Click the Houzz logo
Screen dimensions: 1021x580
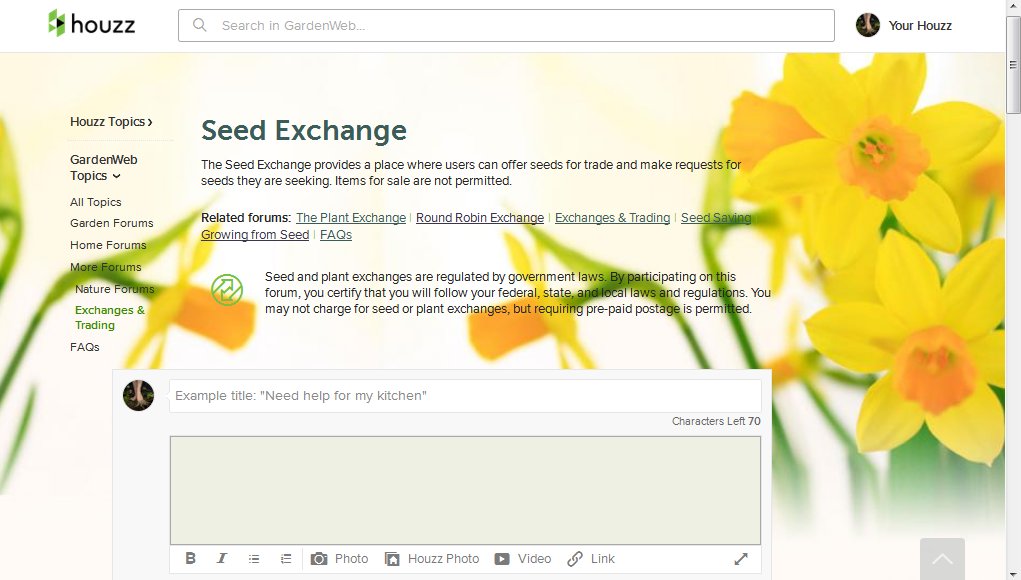click(x=92, y=24)
